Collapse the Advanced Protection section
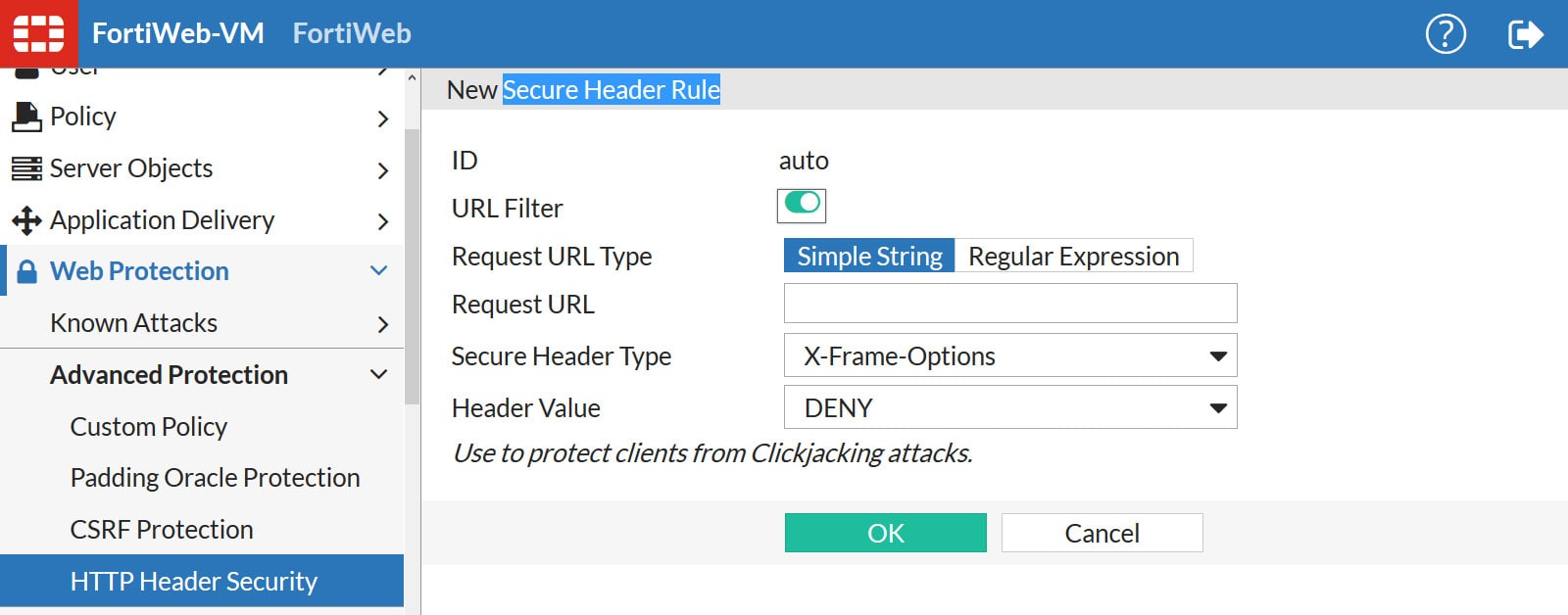This screenshot has height=615, width=1568. pyautogui.click(x=168, y=374)
